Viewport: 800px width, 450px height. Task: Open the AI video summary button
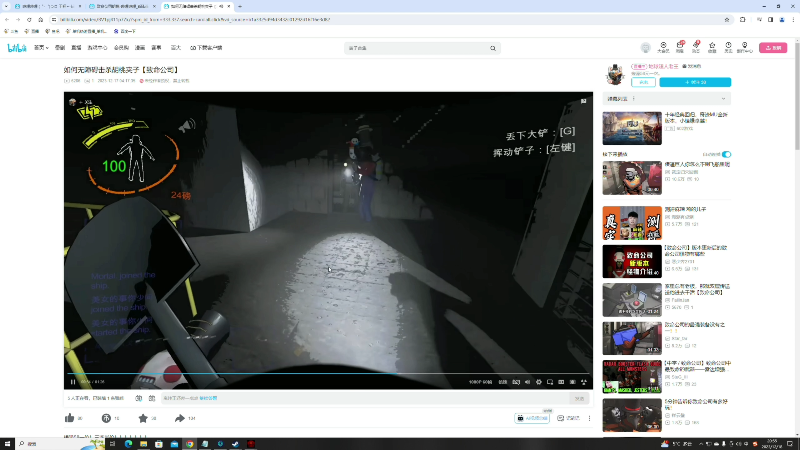pyautogui.click(x=532, y=418)
